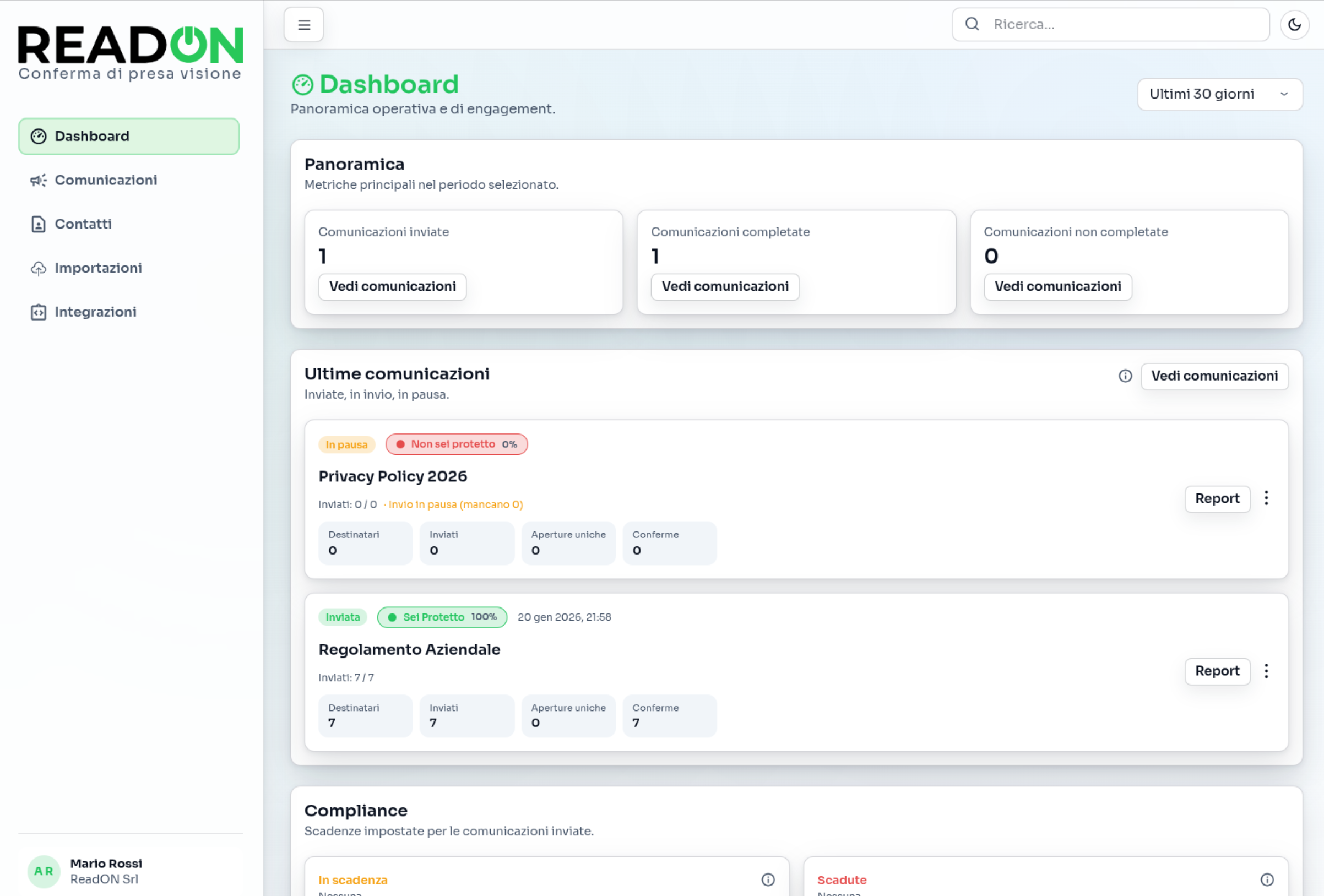Toggle dark mode with the moon icon
Viewport: 1324px width, 896px height.
(1294, 24)
